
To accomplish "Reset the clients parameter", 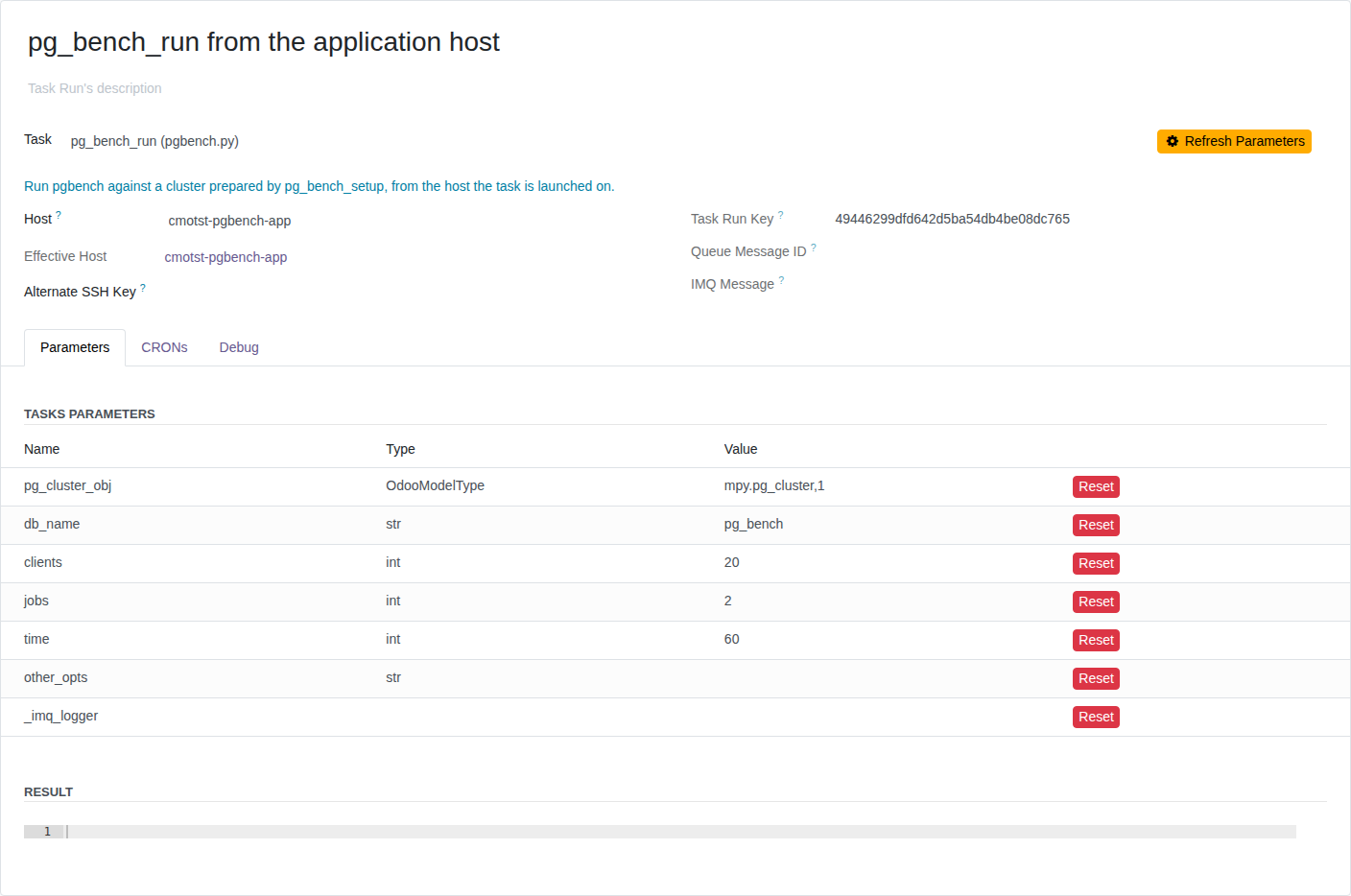I will [1096, 563].
